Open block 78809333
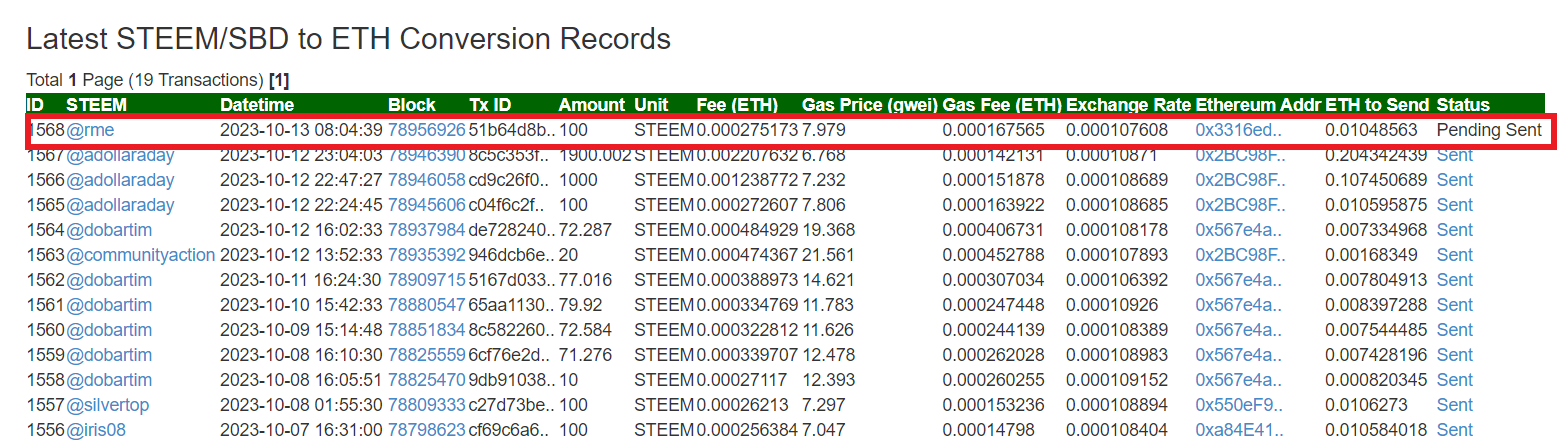Viewport: 1562px width, 448px height. (x=426, y=405)
